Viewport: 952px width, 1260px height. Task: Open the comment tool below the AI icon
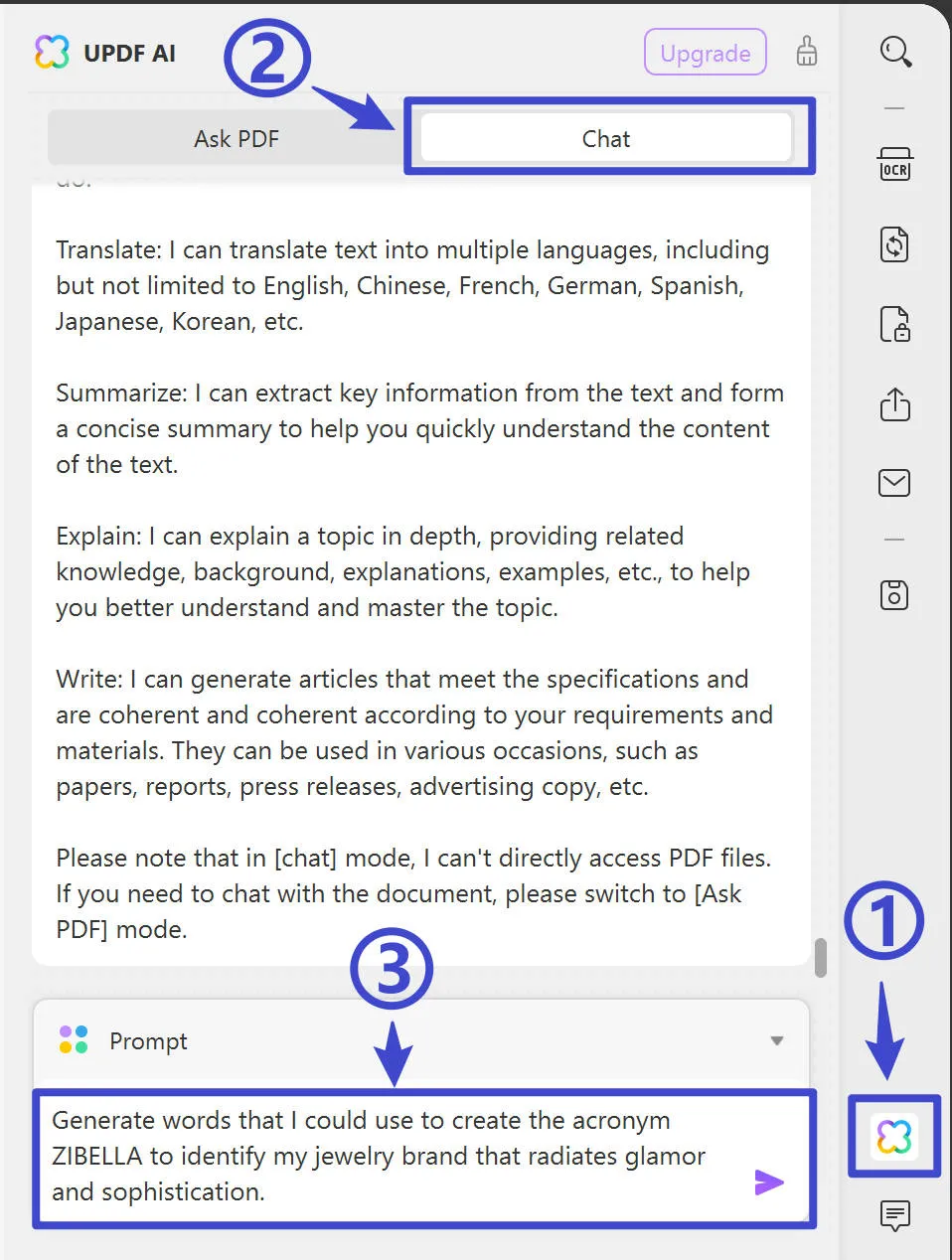[x=892, y=1215]
